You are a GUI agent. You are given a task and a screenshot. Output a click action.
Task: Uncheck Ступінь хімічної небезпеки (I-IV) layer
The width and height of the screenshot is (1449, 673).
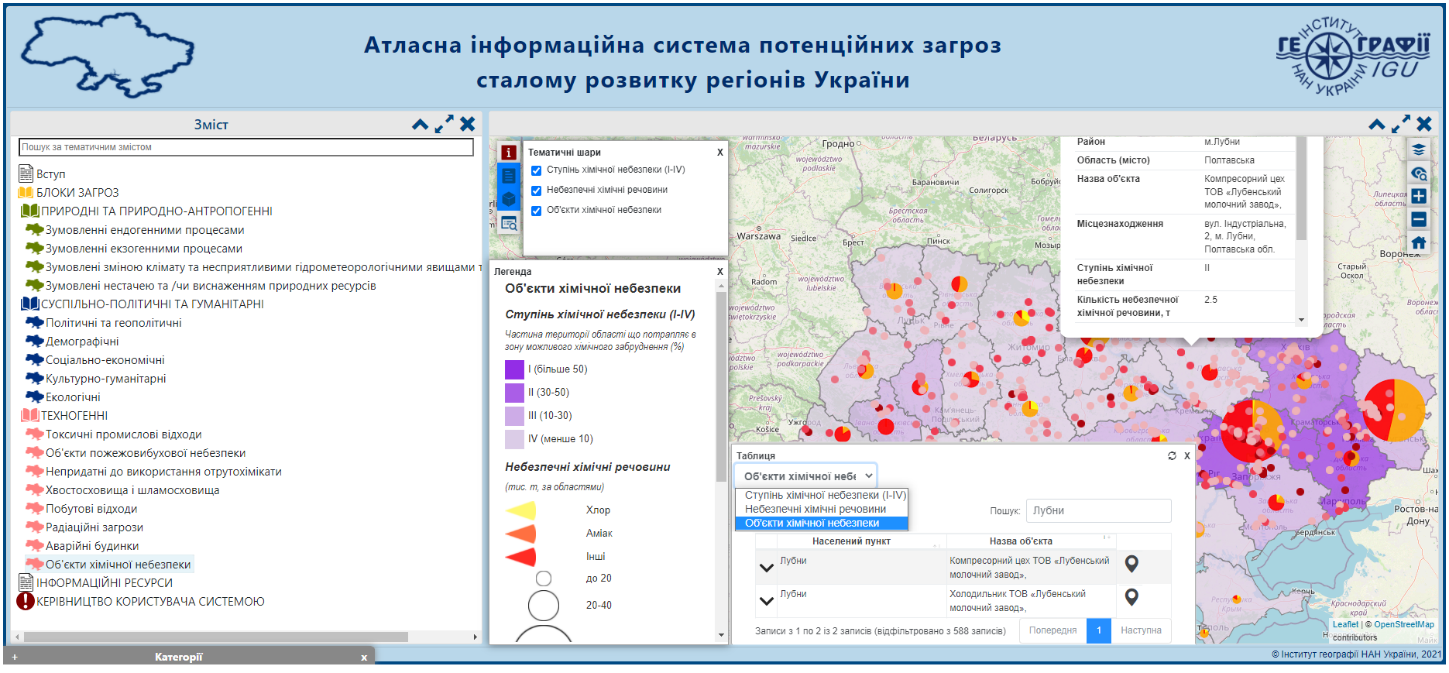pos(537,170)
